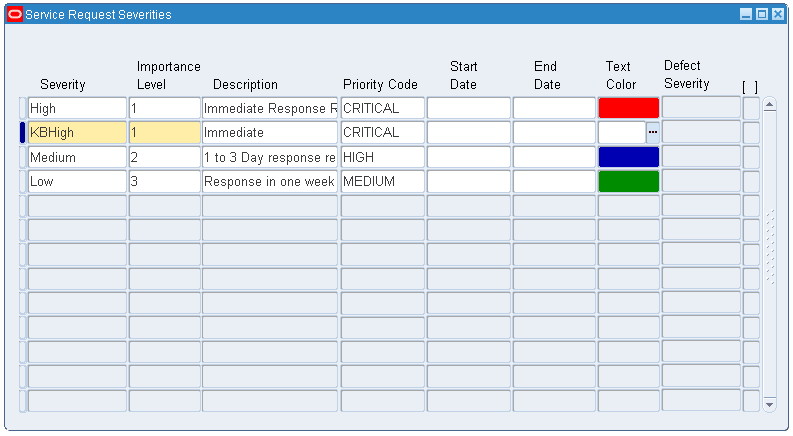The width and height of the screenshot is (793, 436).
Task: Close the Service Request Severities window
Action: click(x=778, y=14)
